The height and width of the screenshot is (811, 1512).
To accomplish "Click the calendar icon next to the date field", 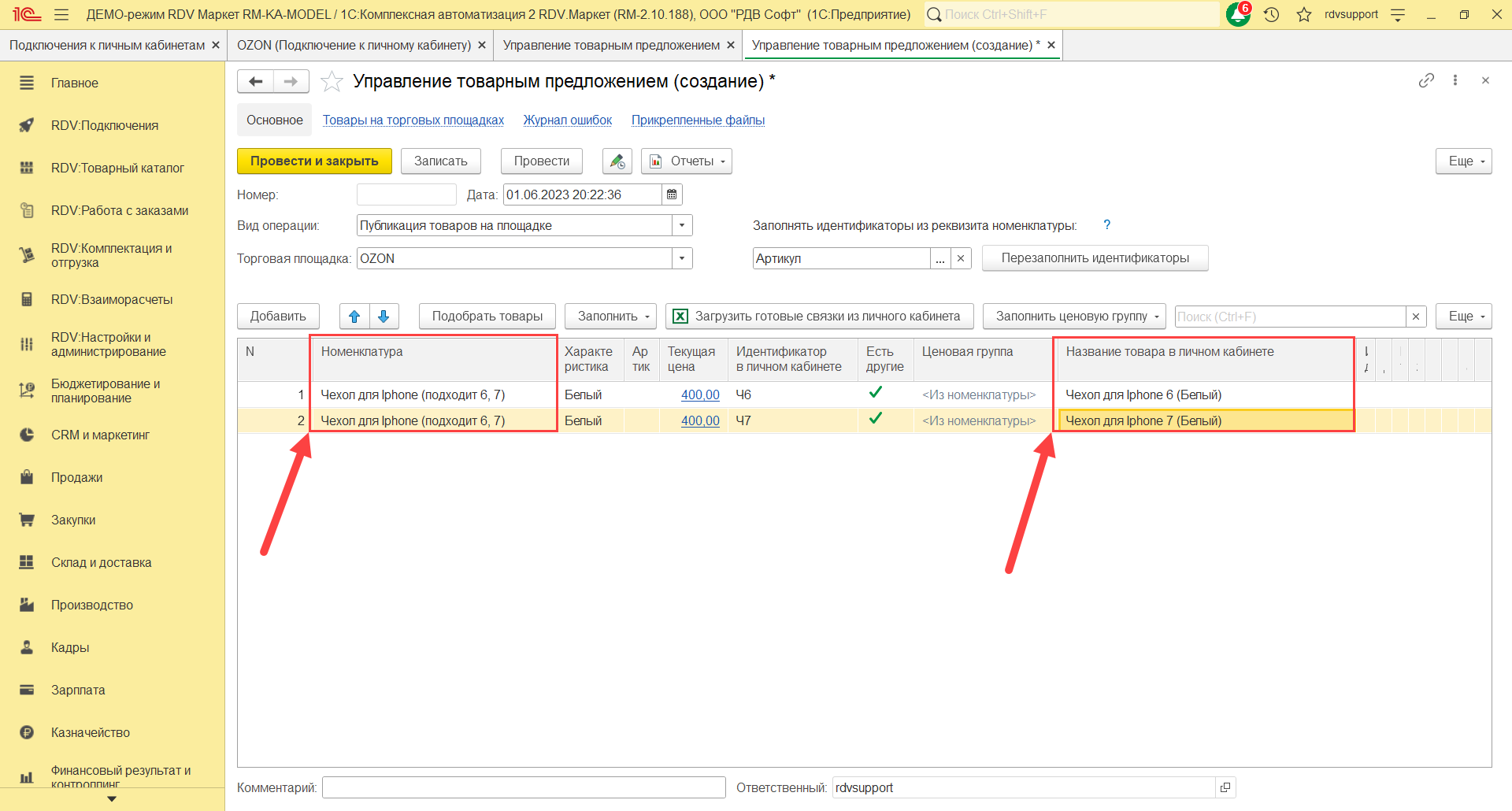I will [x=672, y=194].
